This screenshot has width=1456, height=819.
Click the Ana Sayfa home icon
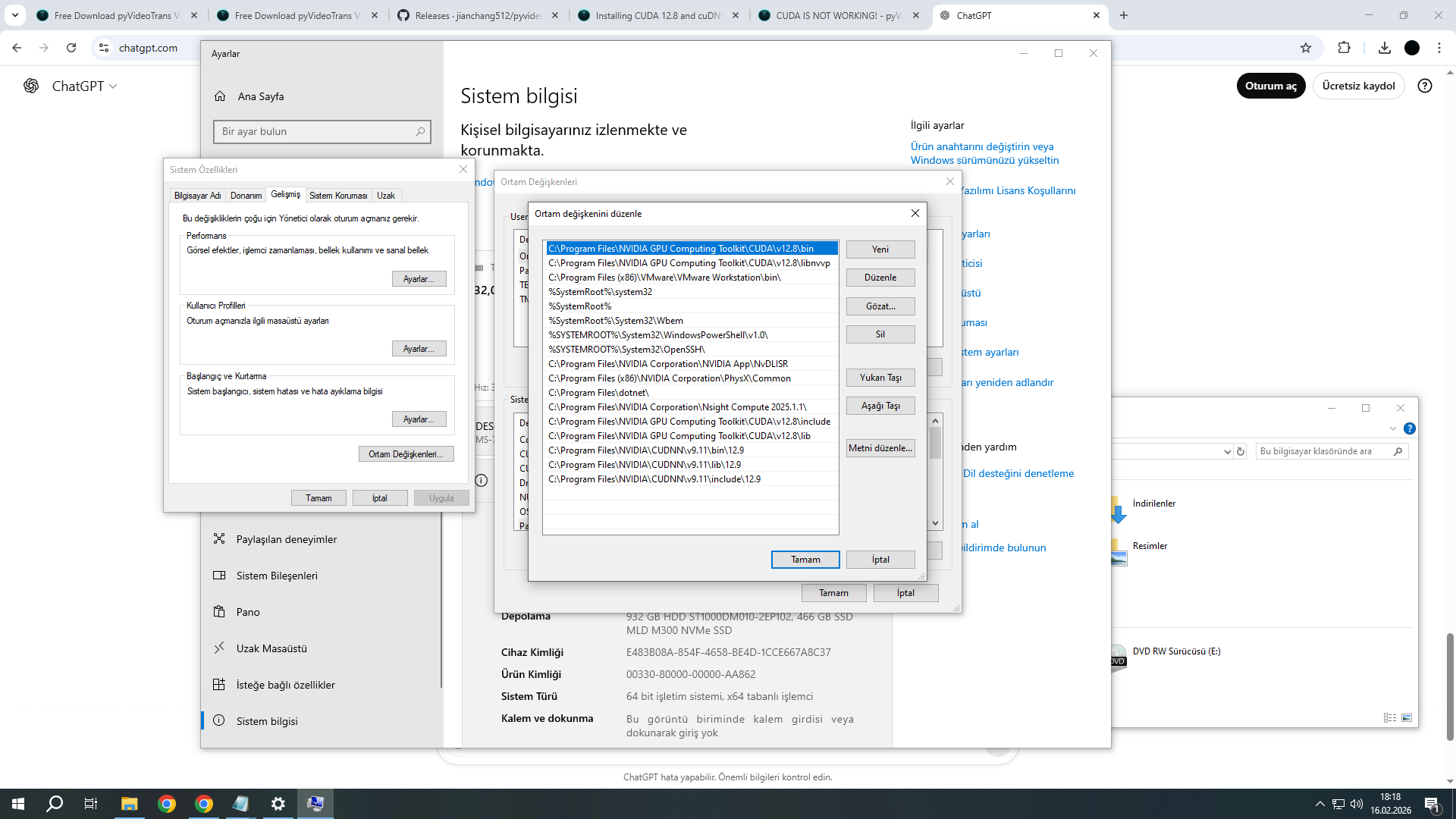220,96
